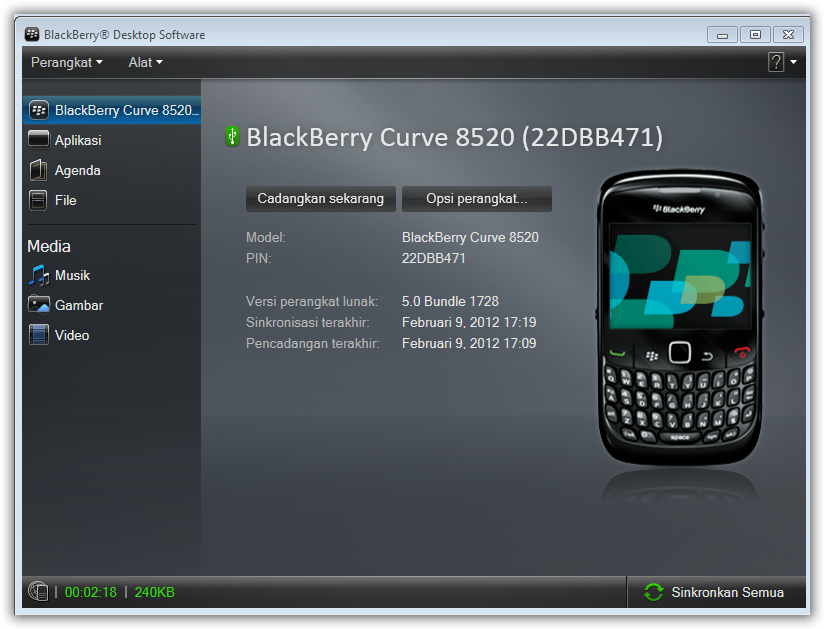Click the green sync arrows icon

coord(654,592)
